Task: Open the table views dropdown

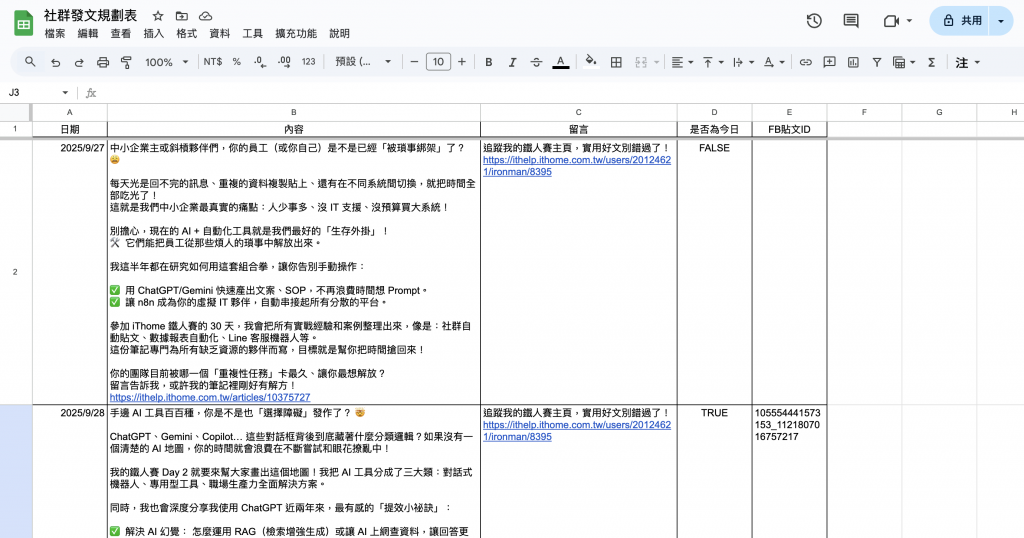Action: point(904,62)
